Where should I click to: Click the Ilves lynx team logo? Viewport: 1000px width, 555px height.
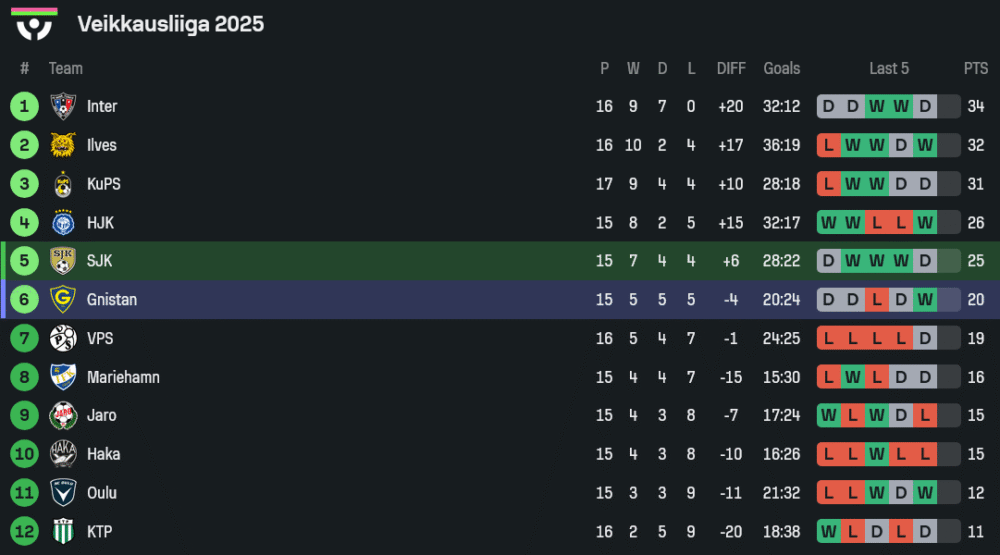(x=63, y=145)
